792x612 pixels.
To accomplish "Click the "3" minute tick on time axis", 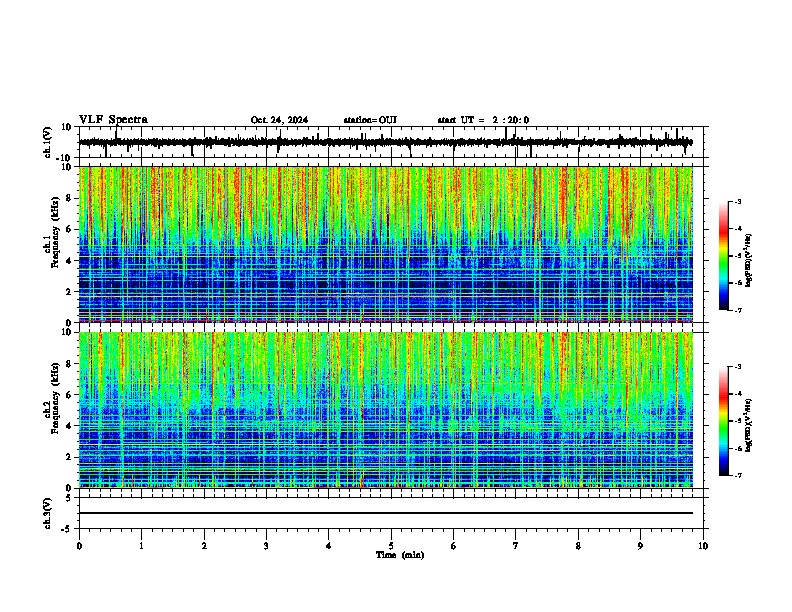I will [x=266, y=546].
